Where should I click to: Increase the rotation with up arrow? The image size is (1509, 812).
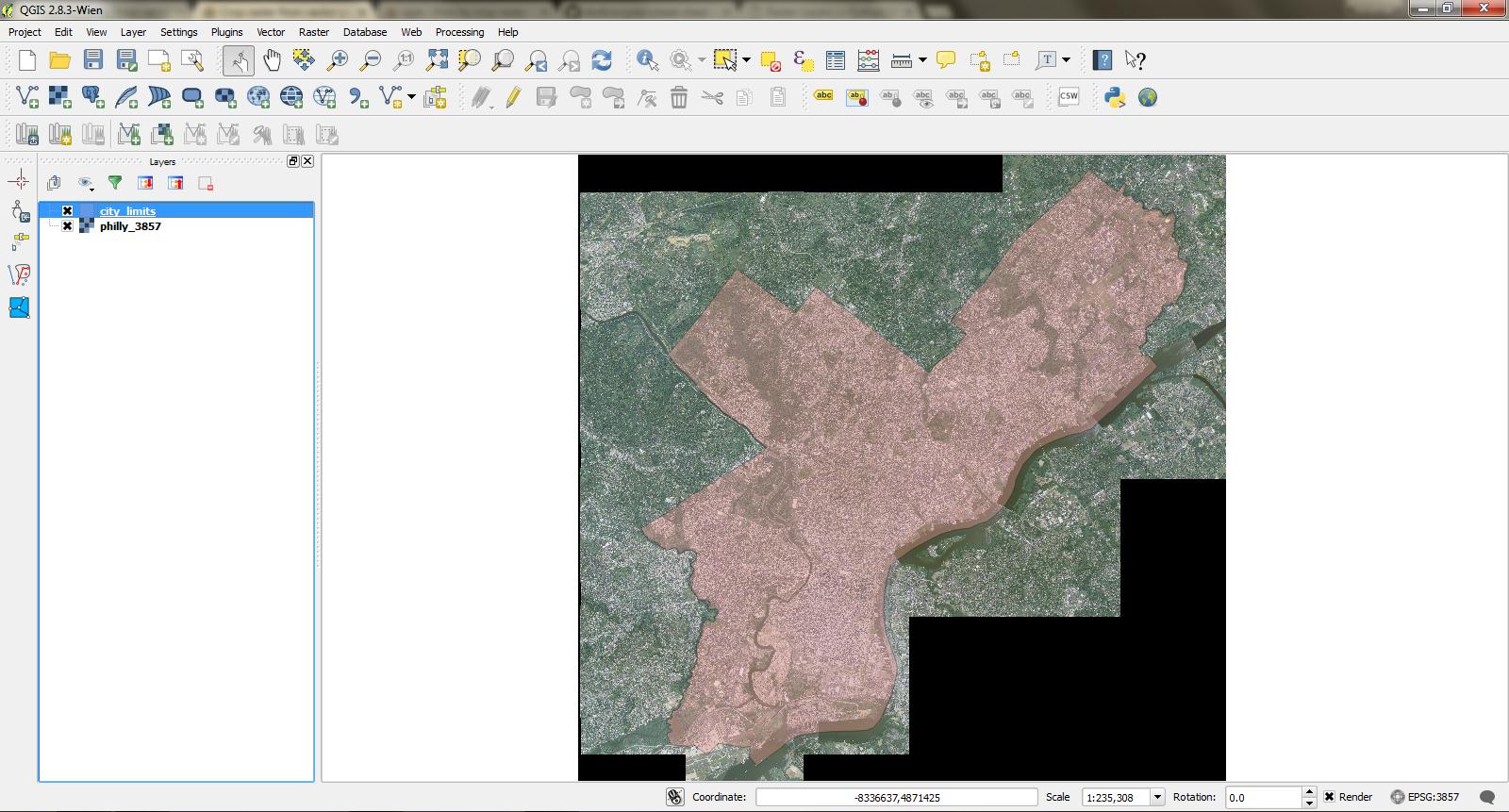tap(1309, 792)
